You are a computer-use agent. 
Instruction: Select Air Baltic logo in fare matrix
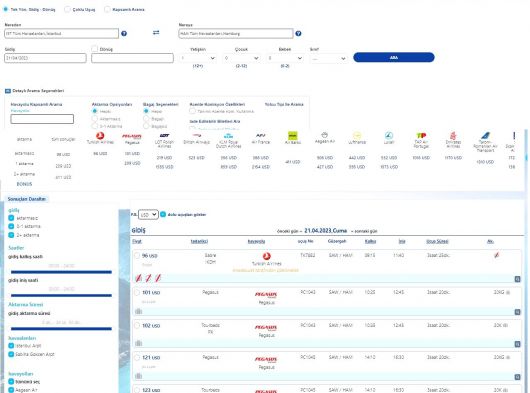[292, 136]
